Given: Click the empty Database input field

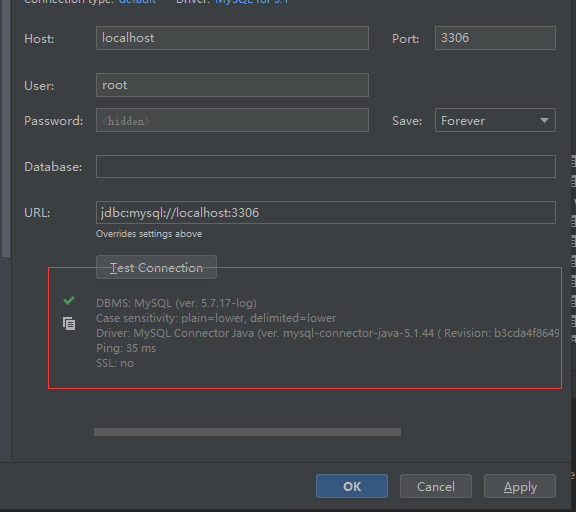Looking at the screenshot, I should coord(326,166).
